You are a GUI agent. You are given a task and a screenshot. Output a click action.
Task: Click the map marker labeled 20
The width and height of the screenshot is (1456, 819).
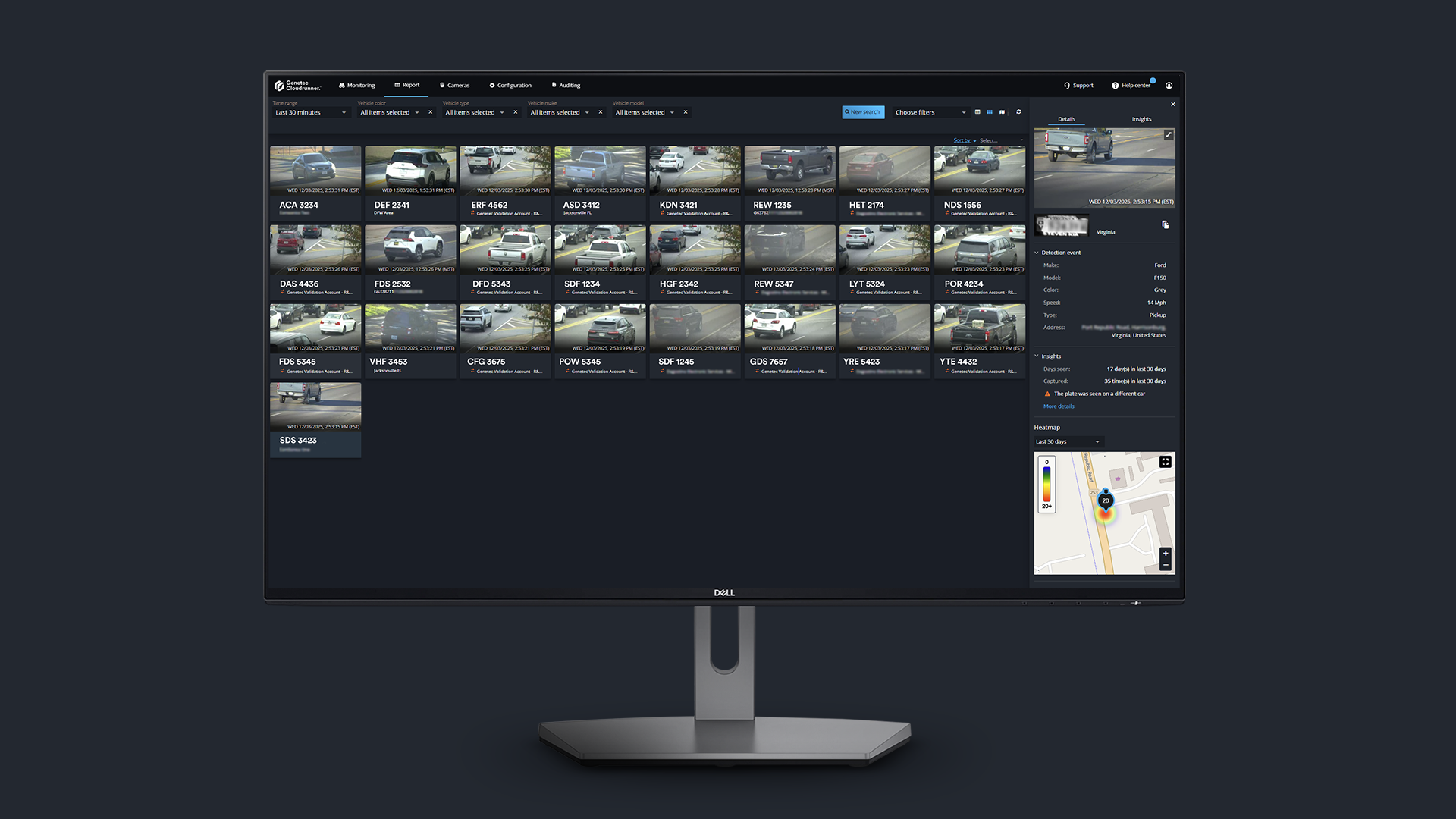(x=1106, y=500)
